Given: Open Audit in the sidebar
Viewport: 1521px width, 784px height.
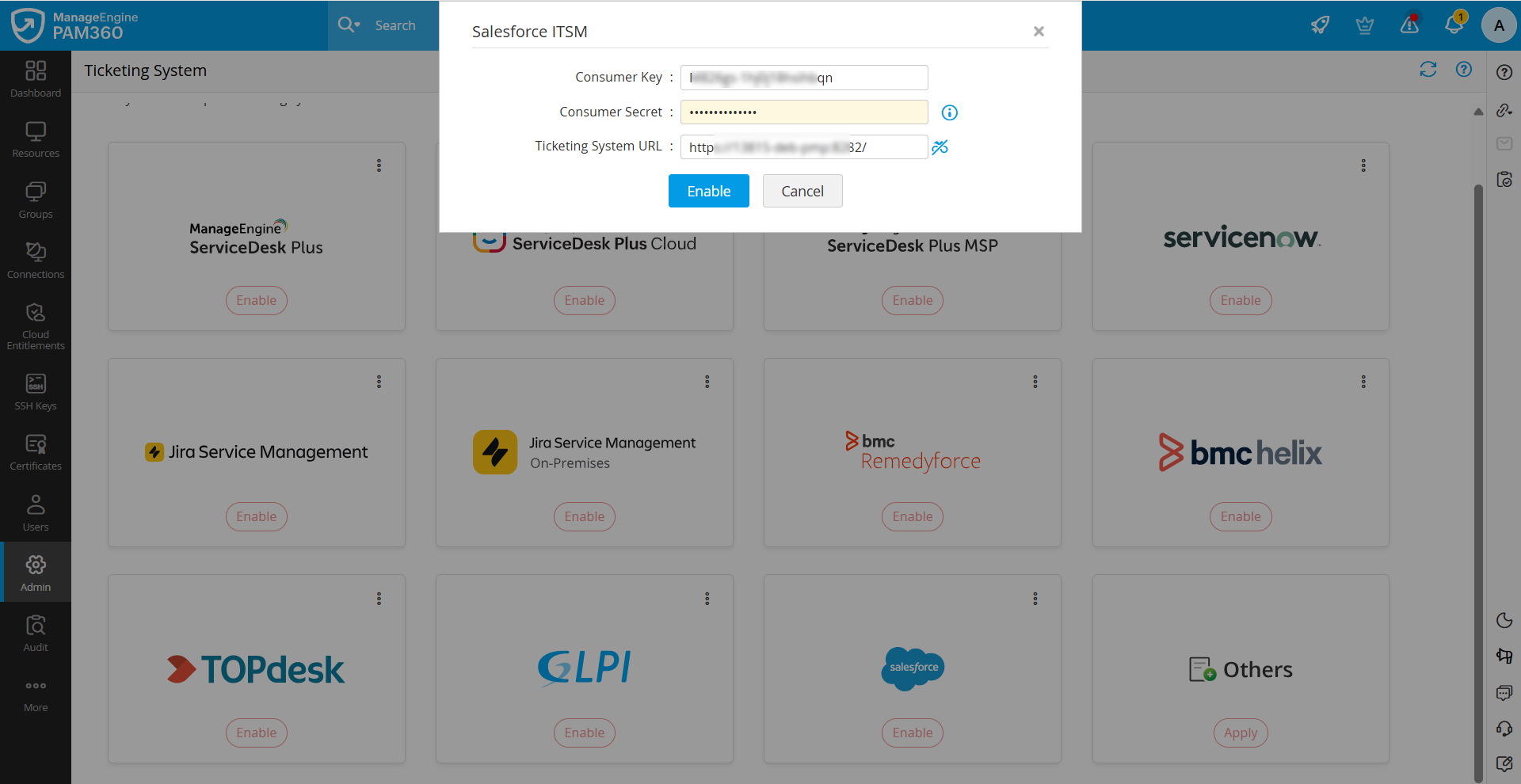Looking at the screenshot, I should [x=36, y=634].
